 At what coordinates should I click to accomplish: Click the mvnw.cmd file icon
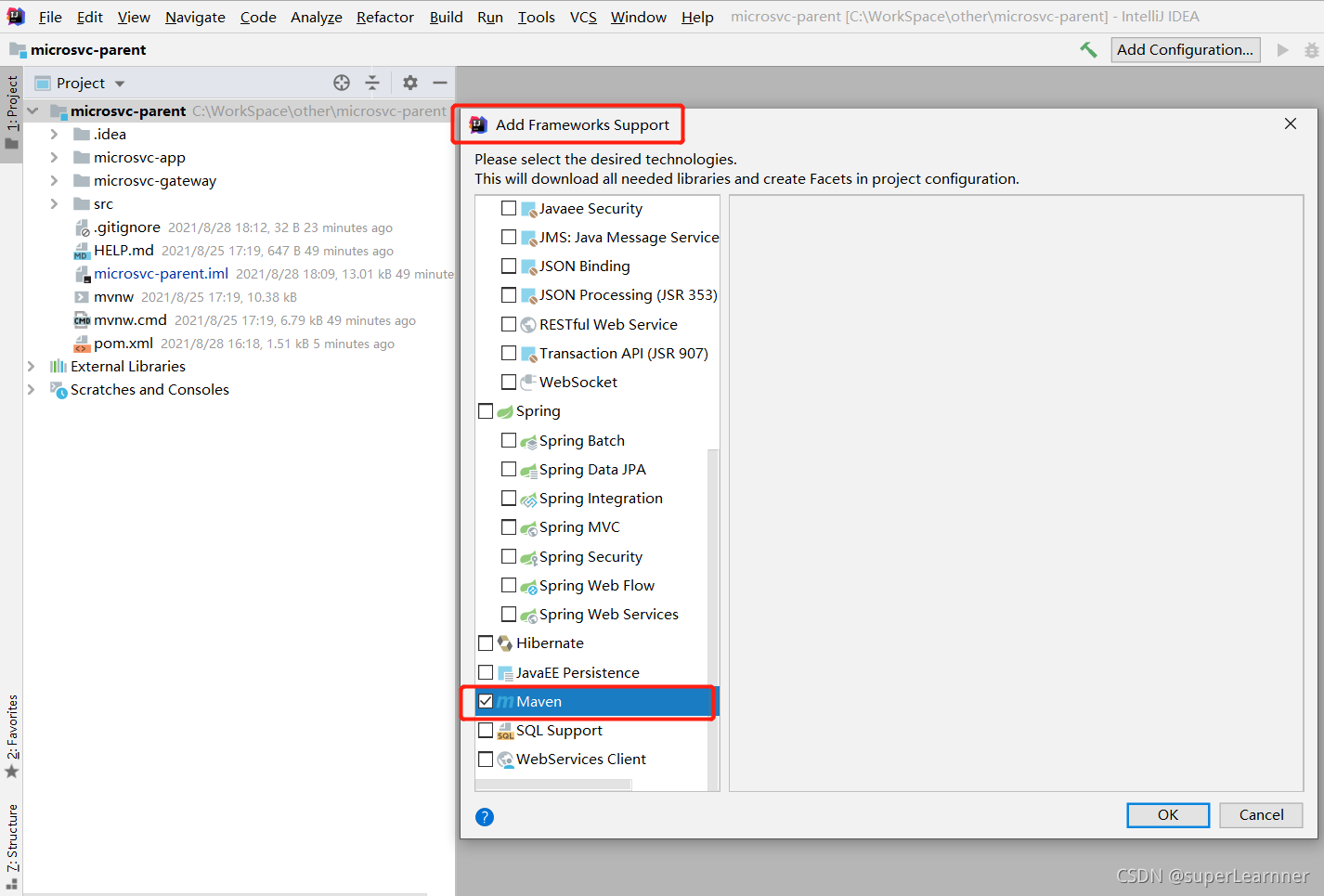tap(82, 320)
